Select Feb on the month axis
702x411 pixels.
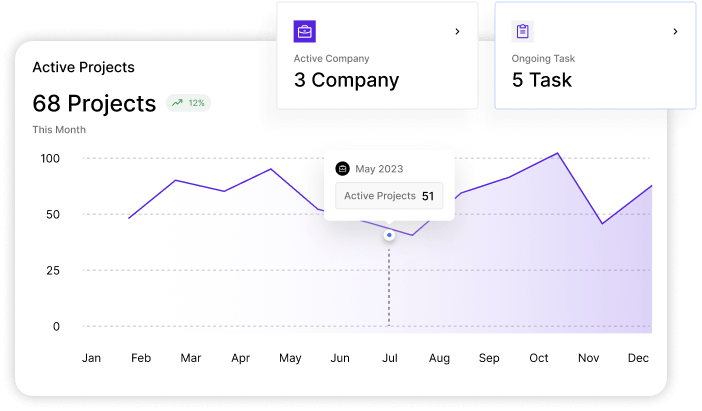pos(141,358)
